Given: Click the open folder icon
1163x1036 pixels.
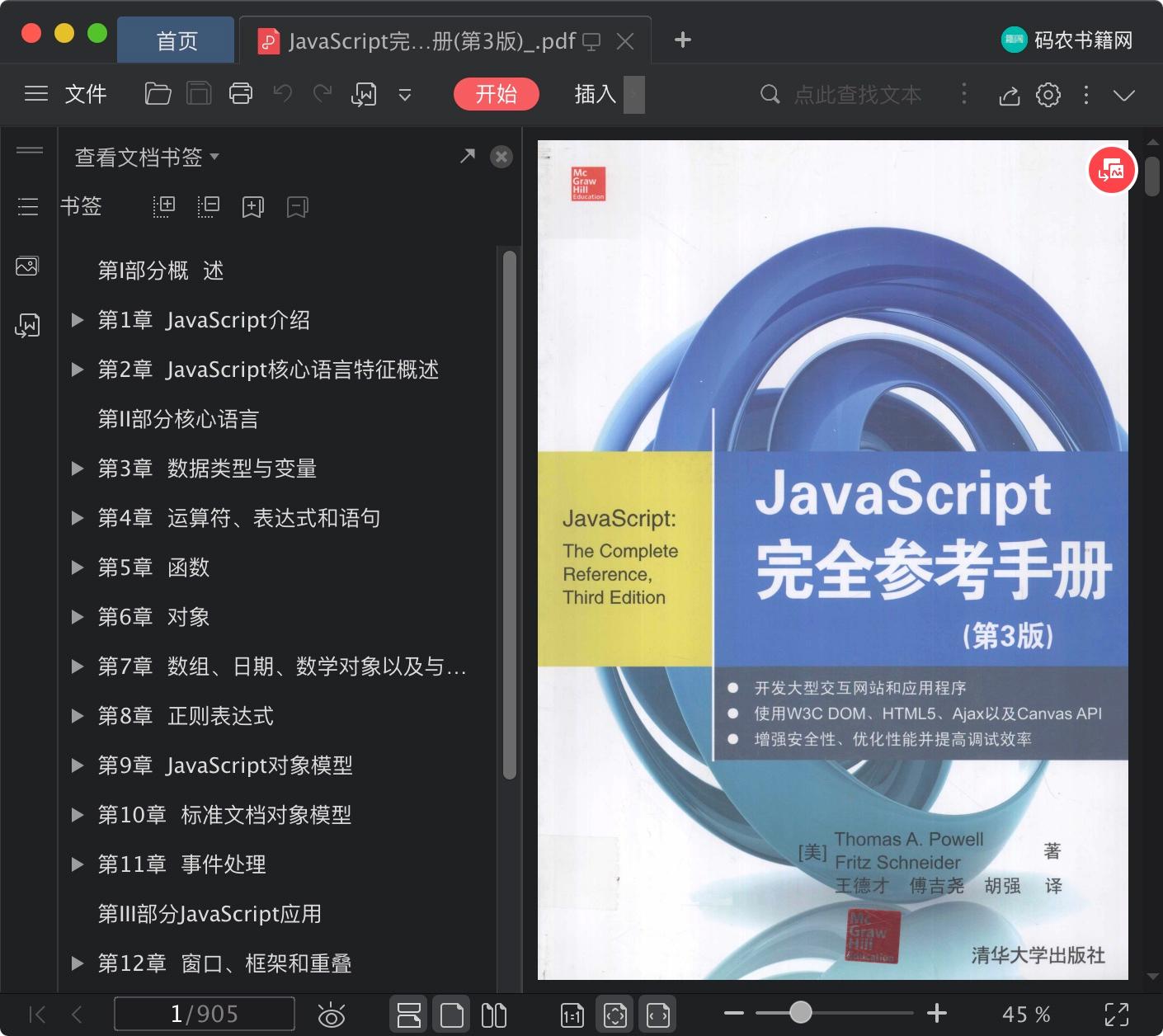Looking at the screenshot, I should (x=158, y=94).
